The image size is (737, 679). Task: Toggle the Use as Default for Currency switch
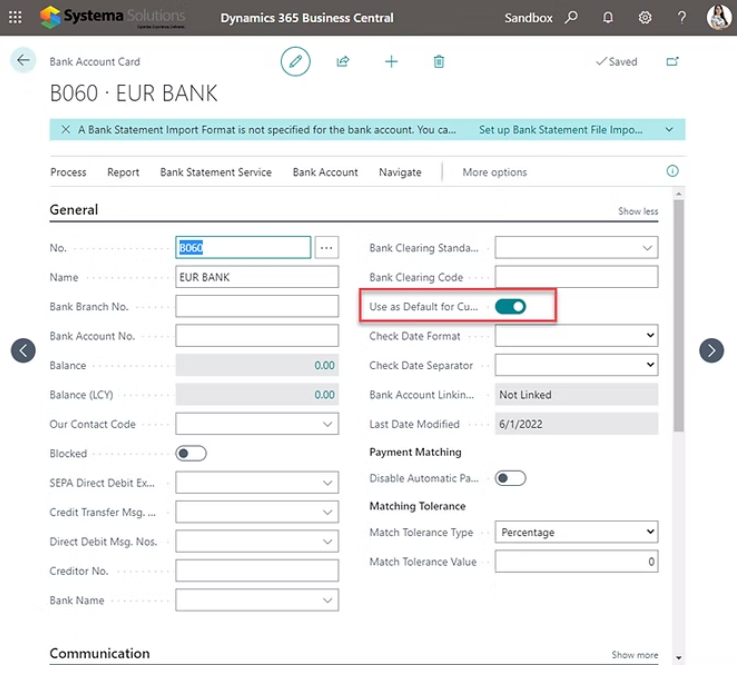tap(510, 306)
